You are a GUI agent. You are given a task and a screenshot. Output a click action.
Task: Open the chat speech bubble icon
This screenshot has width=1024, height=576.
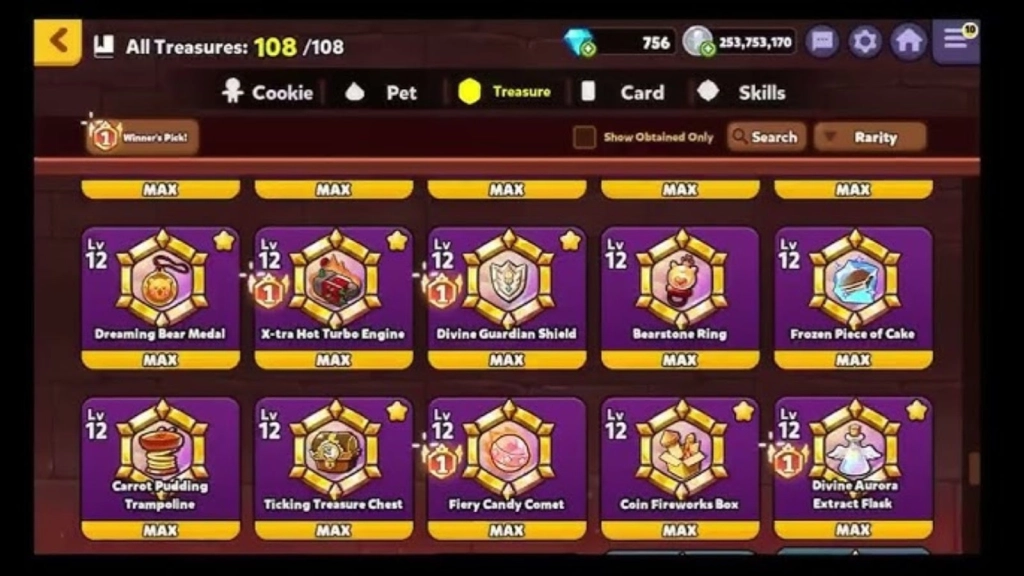(x=822, y=42)
